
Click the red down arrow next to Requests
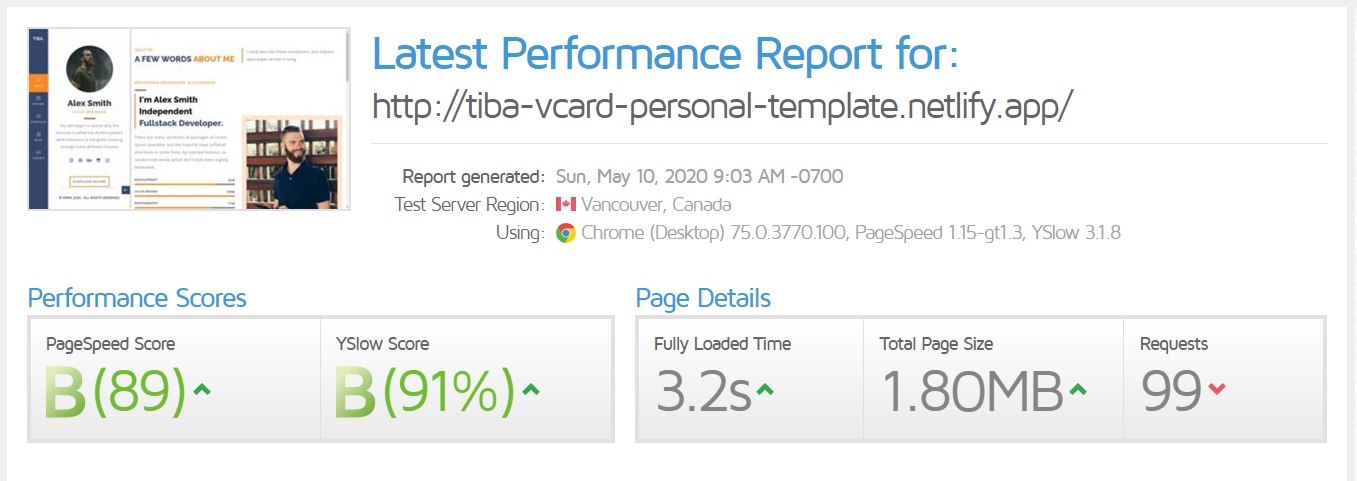click(x=1217, y=390)
